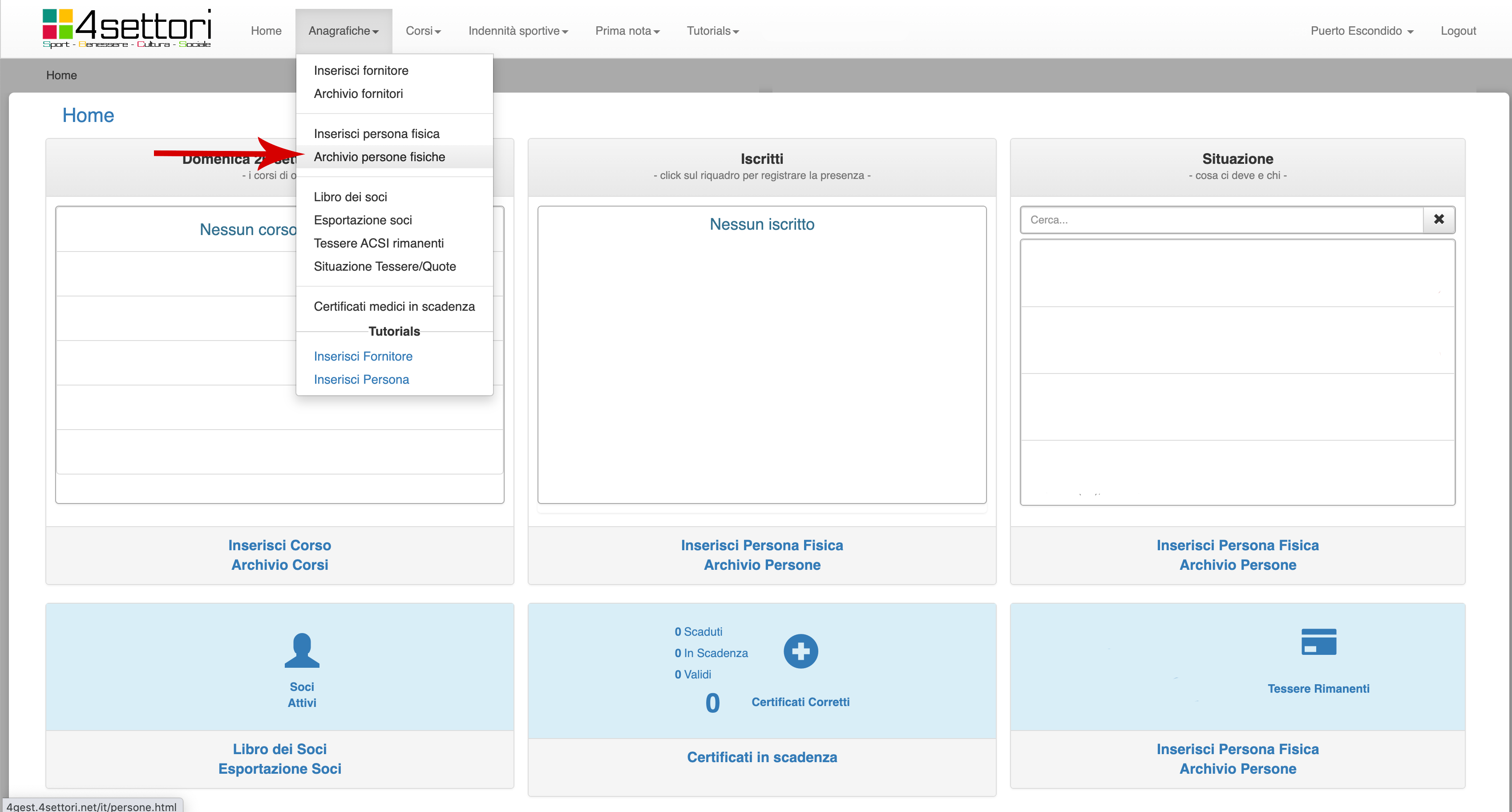Open the Inserisci Fornitore tutorial link
1512x812 pixels.
[x=363, y=357]
